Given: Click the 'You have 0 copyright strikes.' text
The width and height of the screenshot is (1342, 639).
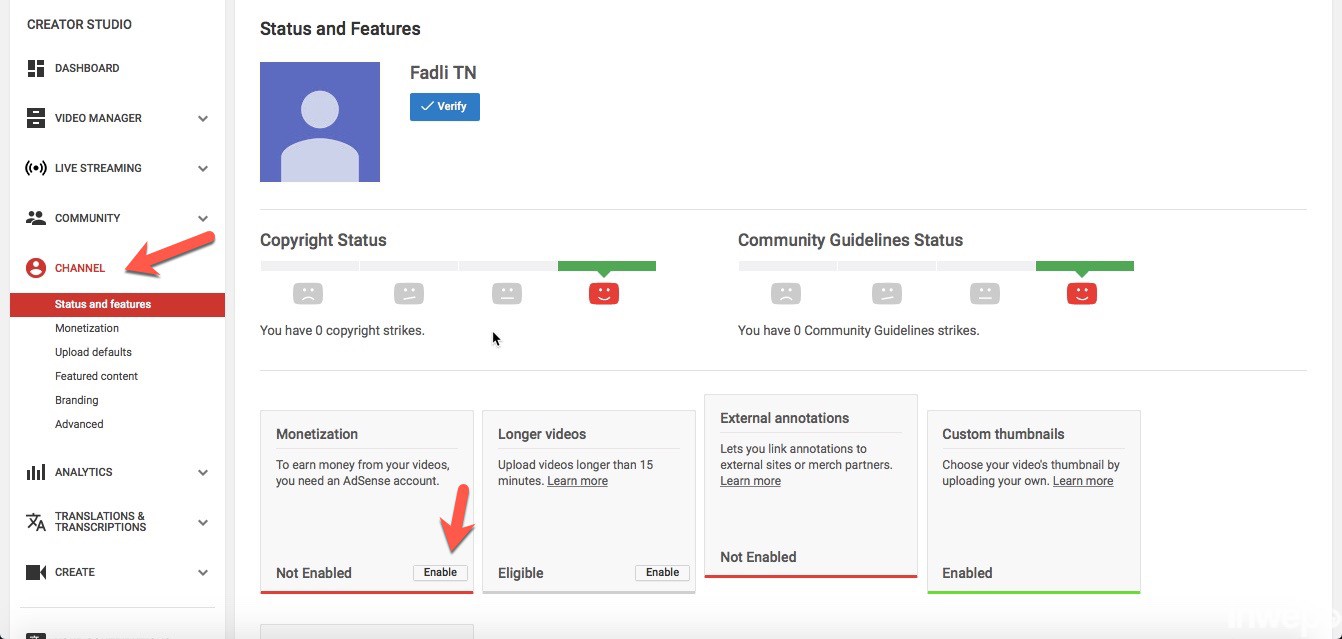Looking at the screenshot, I should (342, 330).
